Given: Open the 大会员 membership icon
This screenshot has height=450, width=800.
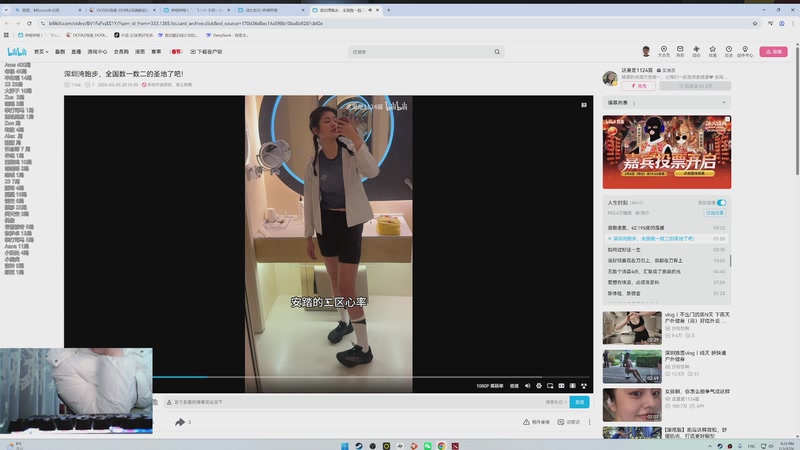Looking at the screenshot, I should pyautogui.click(x=663, y=51).
